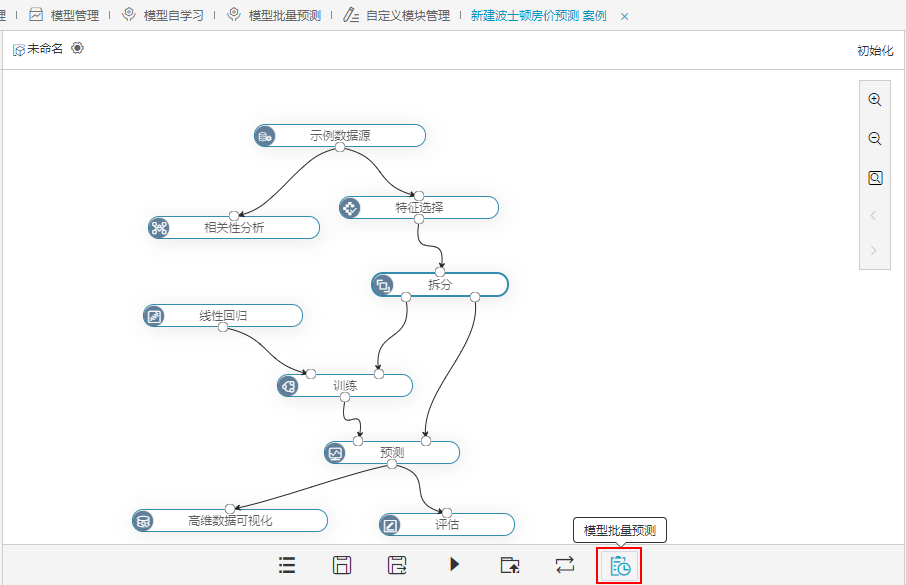Open the list view icon in bottom toolbar
Viewport: 906px width, 585px height.
coord(287,565)
